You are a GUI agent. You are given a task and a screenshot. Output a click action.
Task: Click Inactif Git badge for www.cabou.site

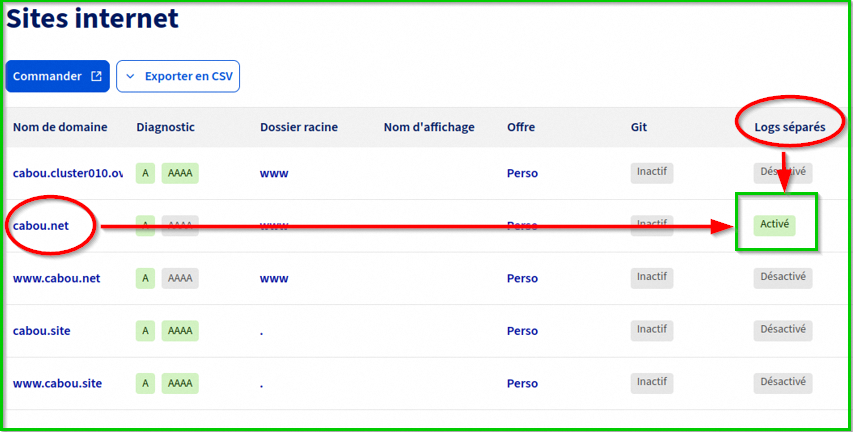coord(652,382)
